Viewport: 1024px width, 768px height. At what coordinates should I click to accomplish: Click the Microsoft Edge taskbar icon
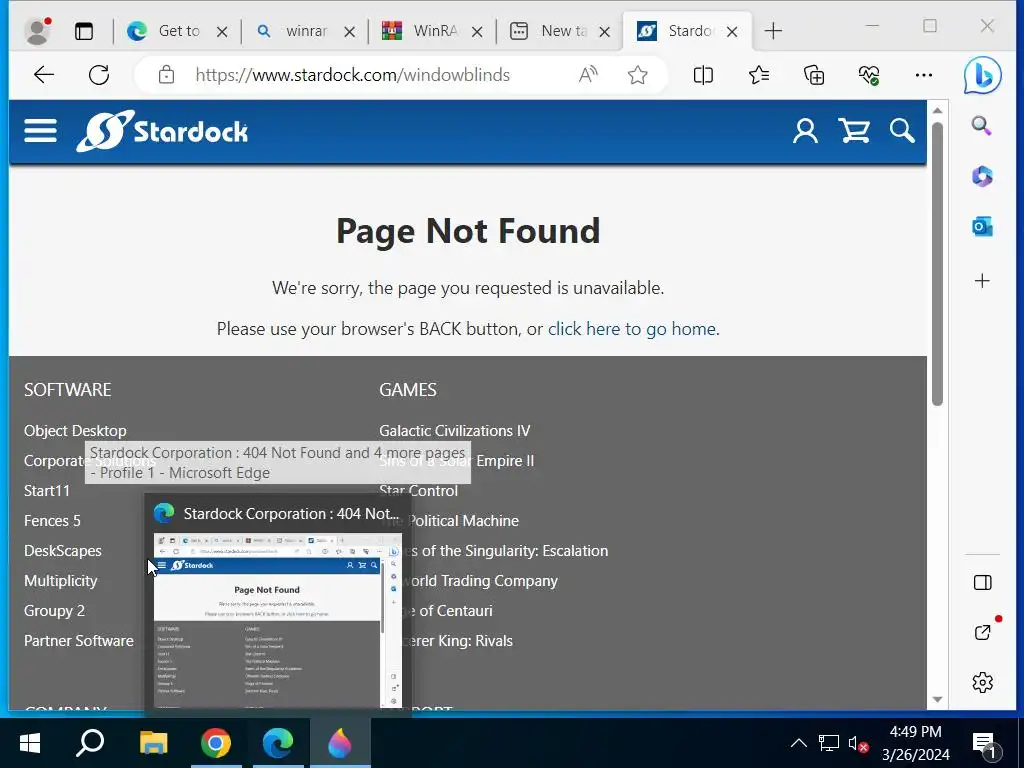pos(278,743)
